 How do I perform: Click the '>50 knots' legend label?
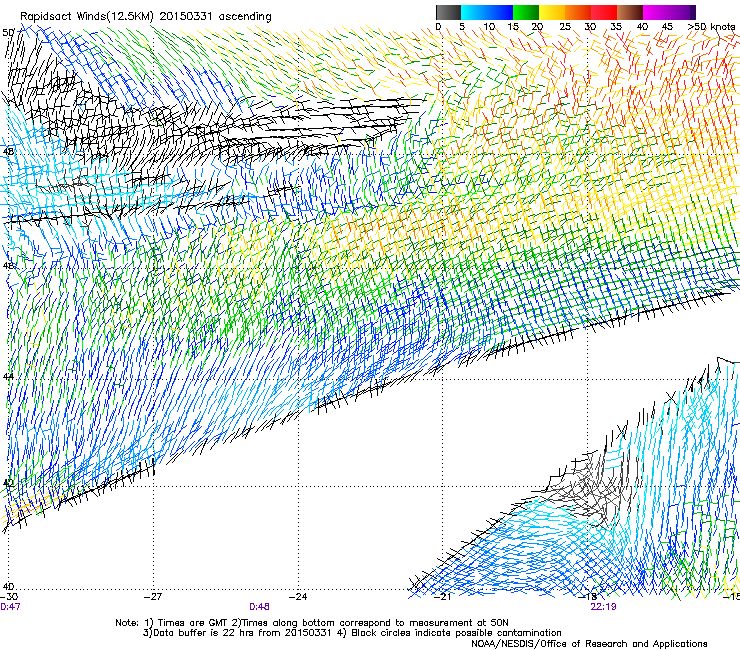click(711, 26)
